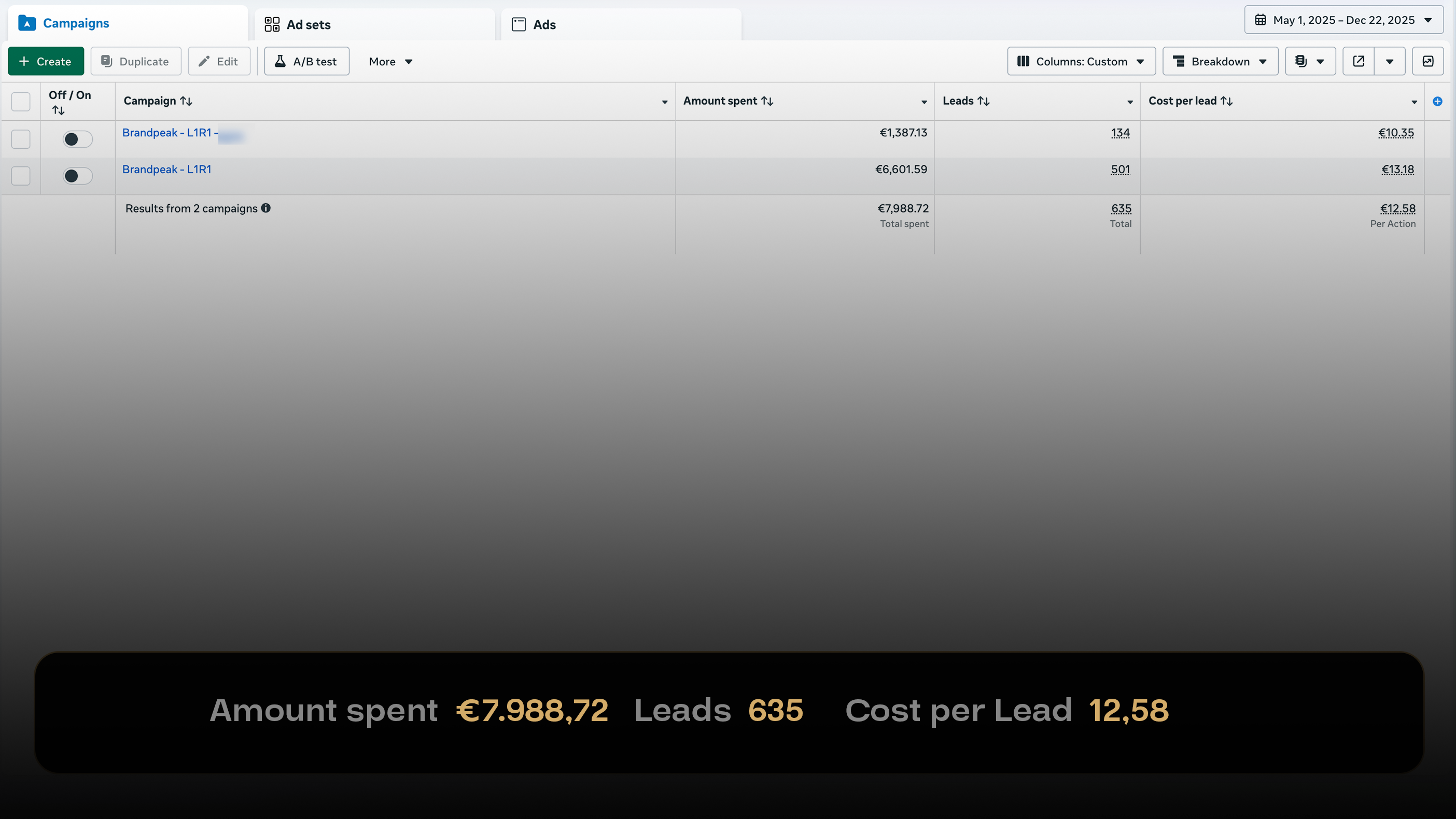1456x819 pixels.
Task: Switch to the Ads tab
Action: point(544,24)
